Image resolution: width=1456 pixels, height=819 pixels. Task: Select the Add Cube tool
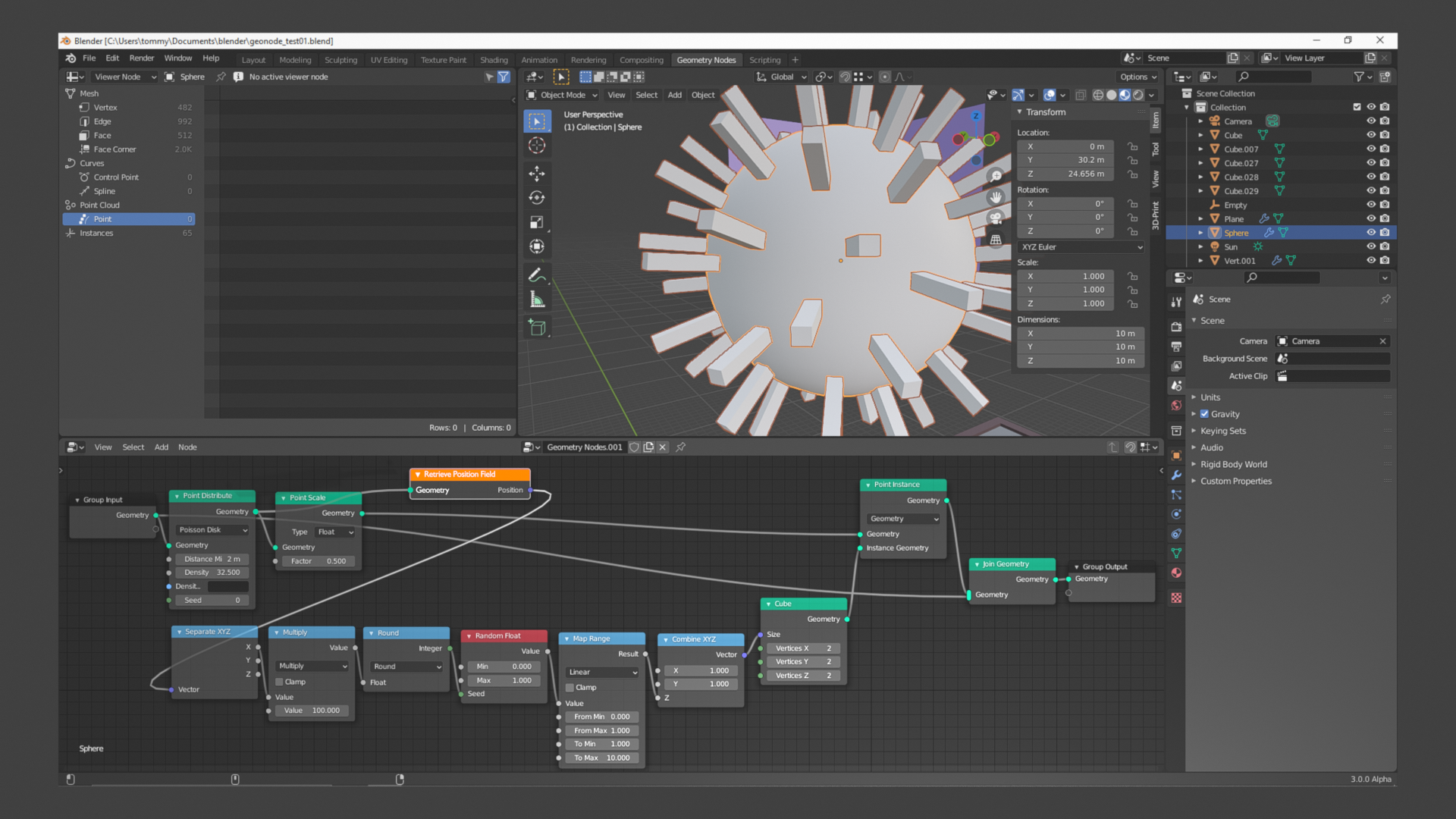(537, 328)
